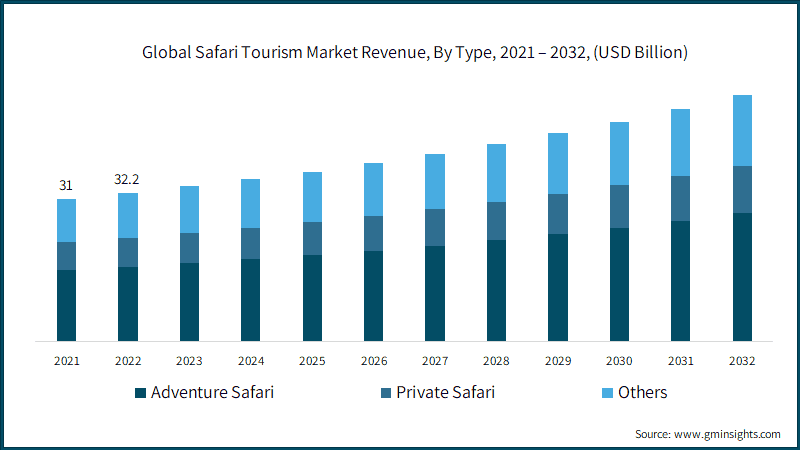The width and height of the screenshot is (800, 450).
Task: Select the Private Safari segment of the 2032 bar
Action: tap(742, 190)
